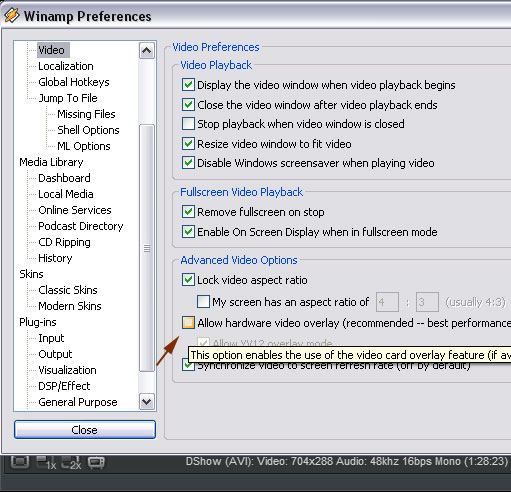This screenshot has width=511, height=492.
Task: Check Allow hardware video overlay
Action: point(188,322)
